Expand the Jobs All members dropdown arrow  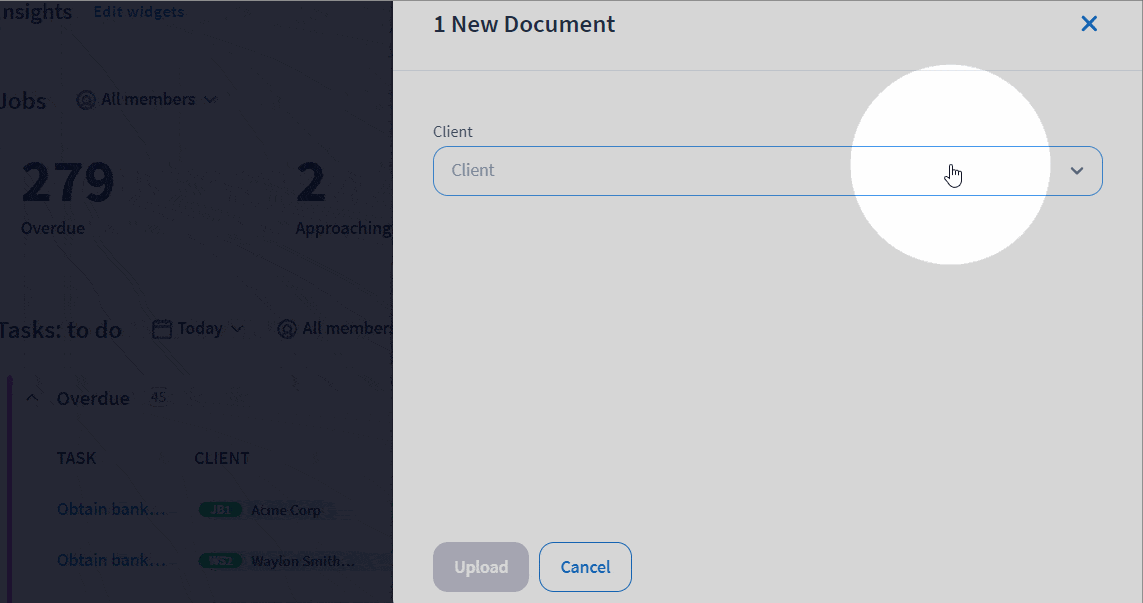(x=210, y=100)
